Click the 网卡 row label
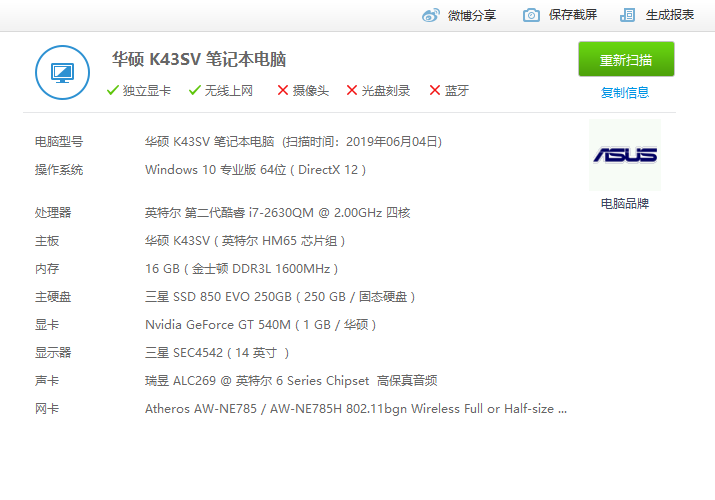The image size is (715, 500). 47,408
